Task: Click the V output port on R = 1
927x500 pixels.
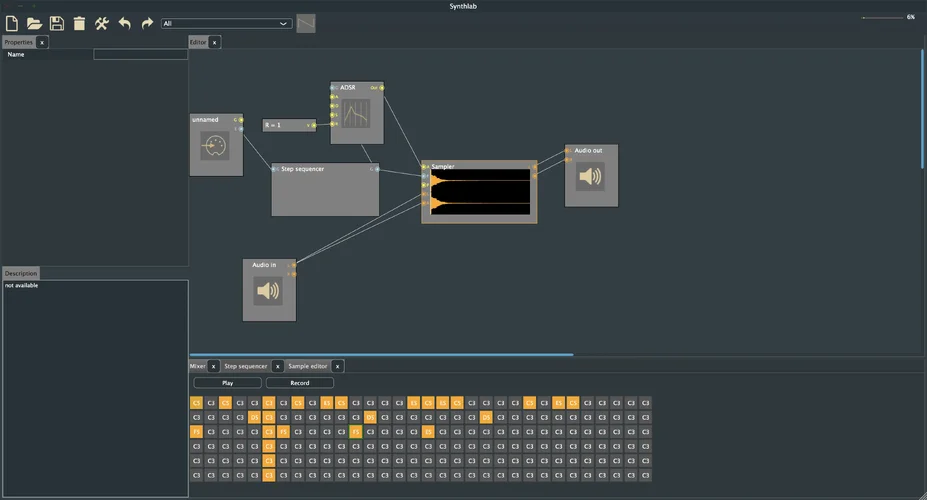Action: tap(313, 125)
